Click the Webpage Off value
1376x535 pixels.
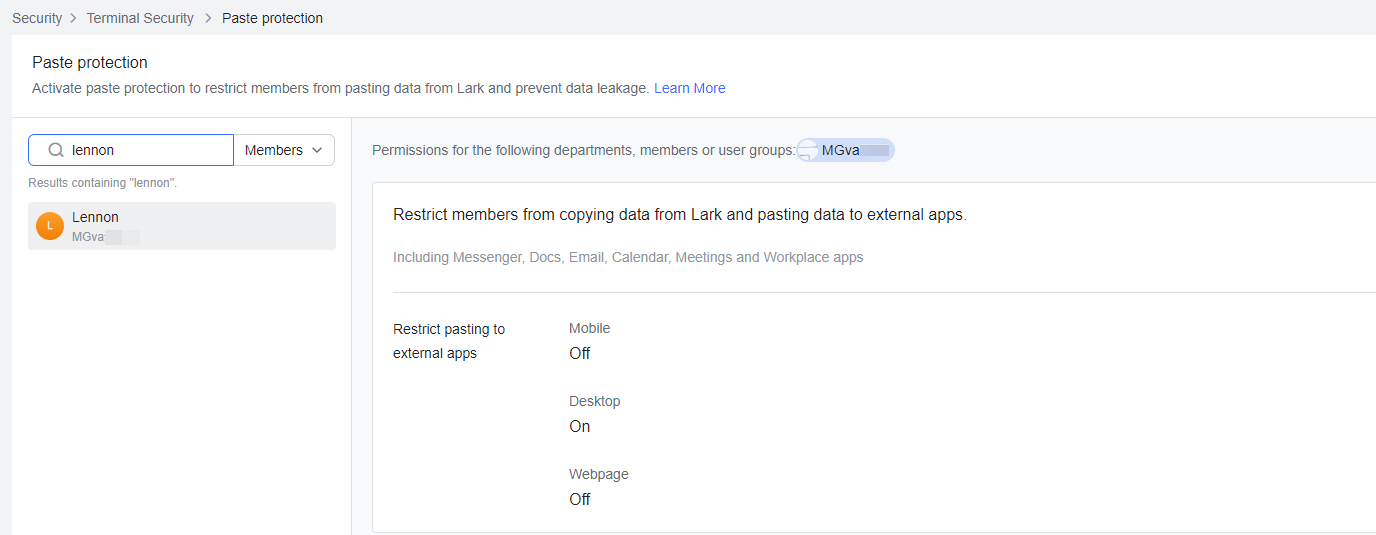[x=580, y=499]
